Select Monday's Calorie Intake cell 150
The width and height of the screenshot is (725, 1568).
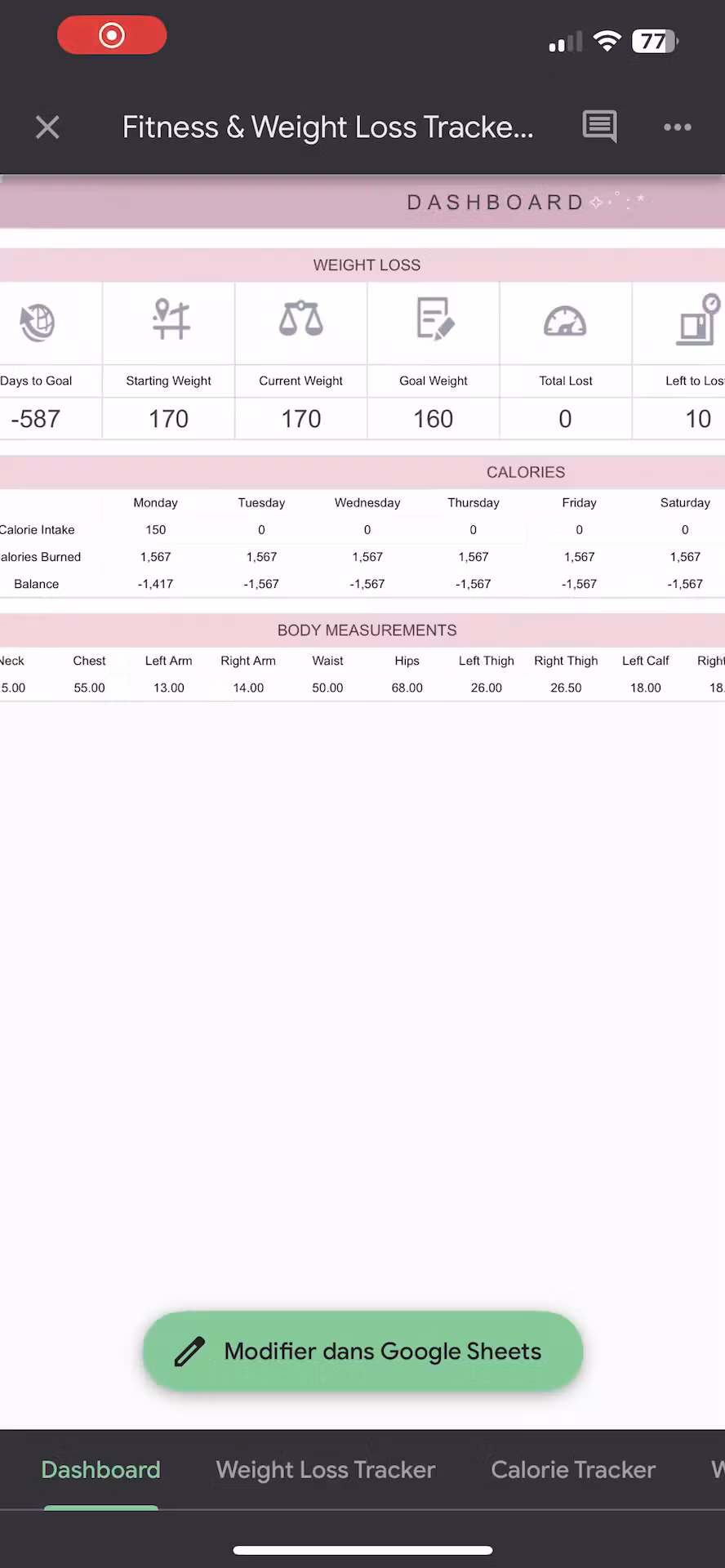156,530
